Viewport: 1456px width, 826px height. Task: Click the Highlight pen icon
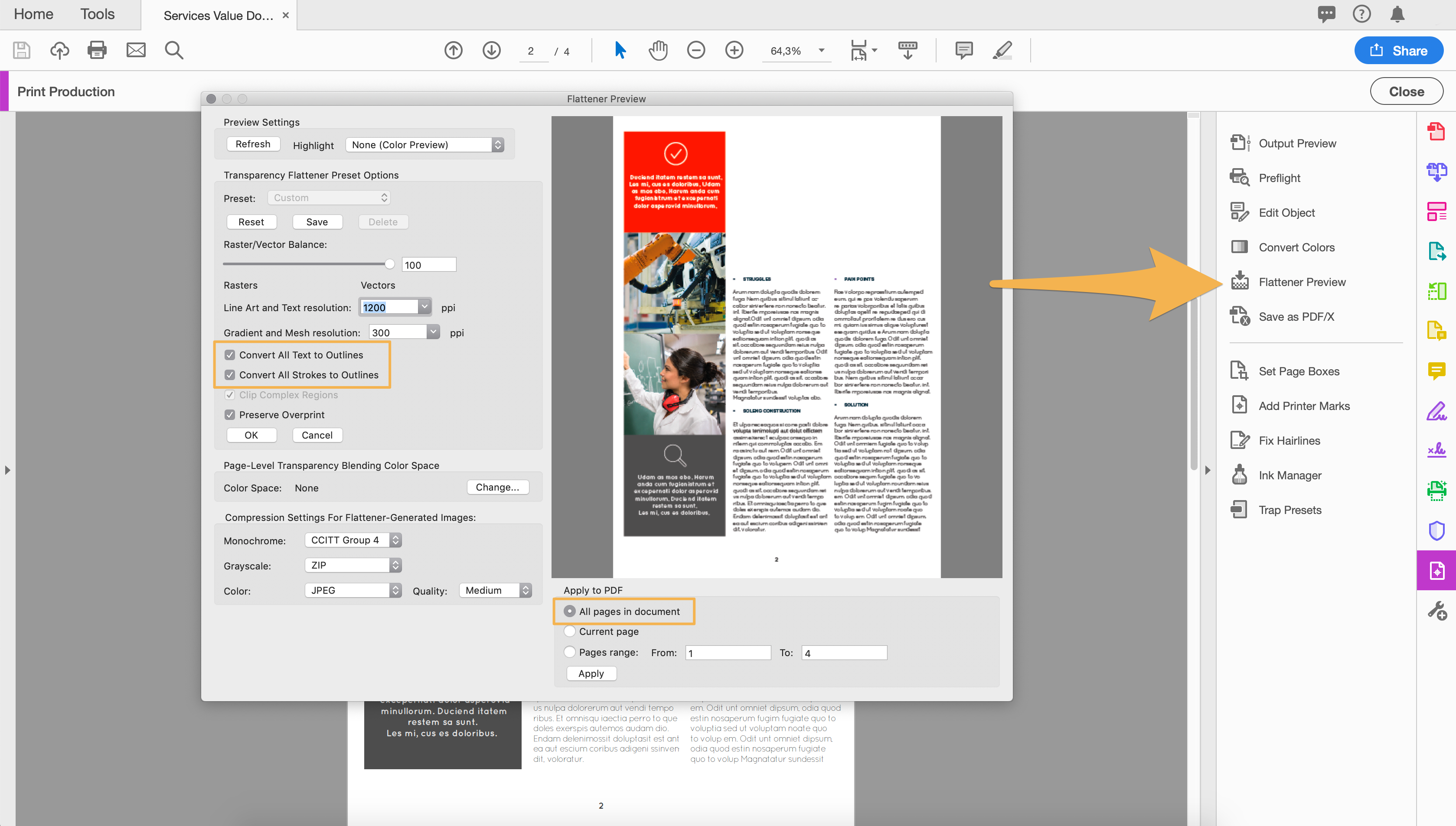click(x=1002, y=51)
